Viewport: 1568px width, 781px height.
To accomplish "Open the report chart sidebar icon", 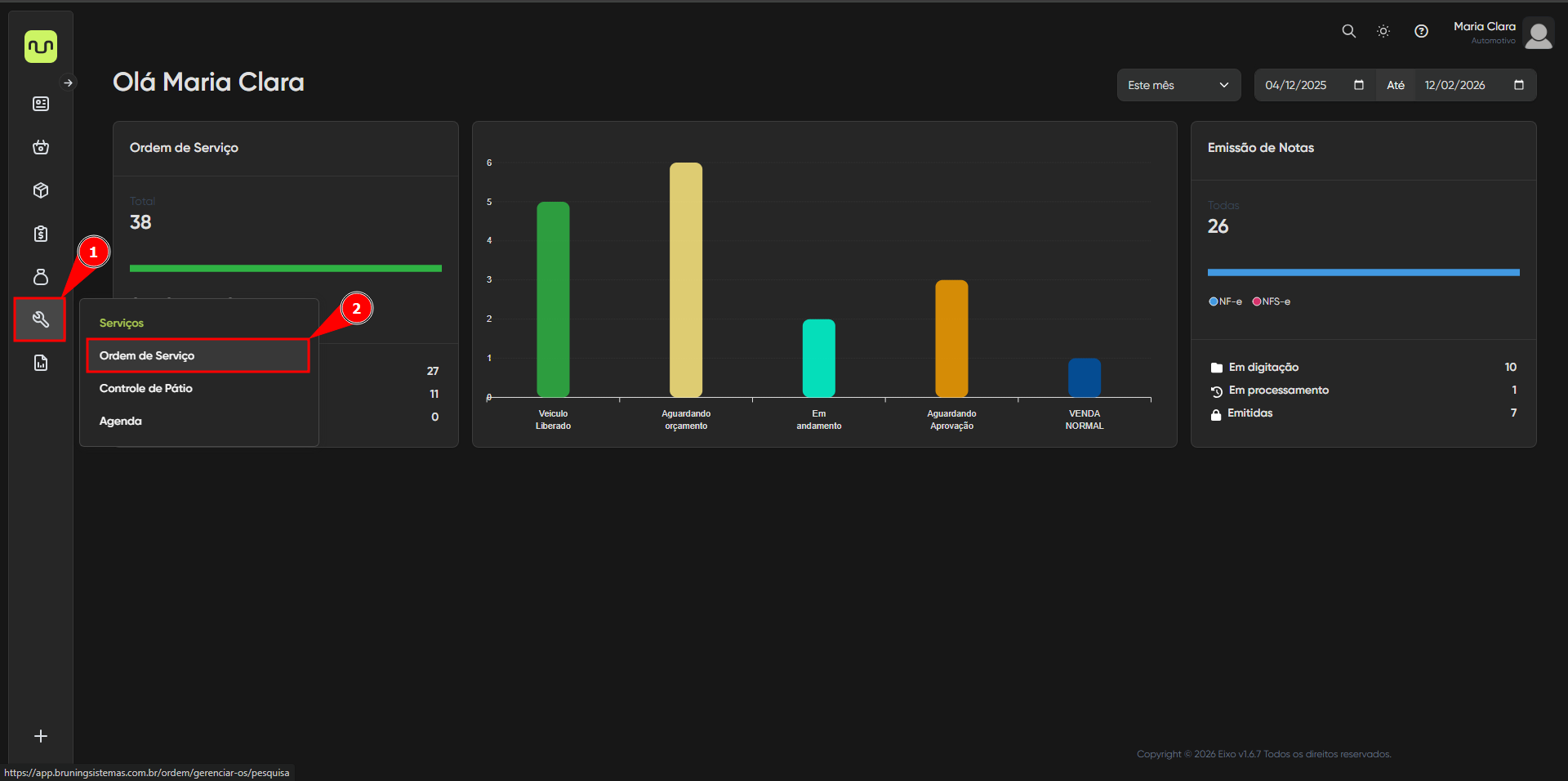I will coord(41,363).
